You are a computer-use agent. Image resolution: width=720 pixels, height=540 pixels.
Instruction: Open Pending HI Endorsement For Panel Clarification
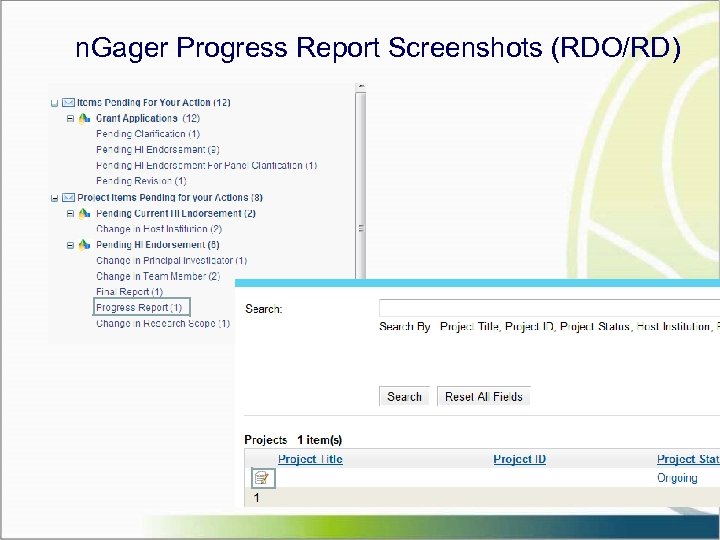[207, 165]
